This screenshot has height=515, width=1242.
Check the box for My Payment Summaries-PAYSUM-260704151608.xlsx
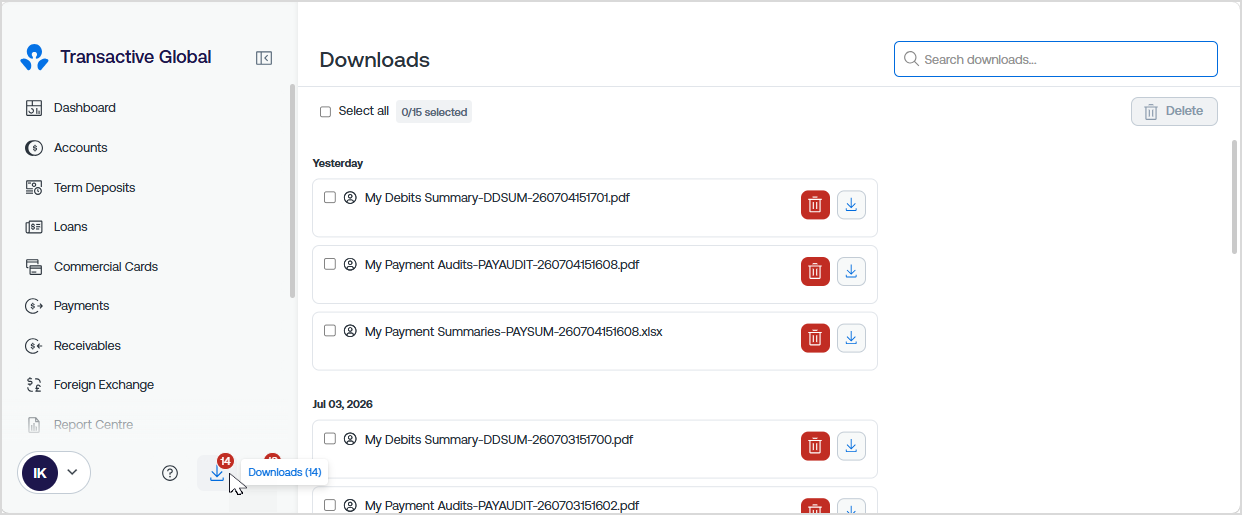330,330
